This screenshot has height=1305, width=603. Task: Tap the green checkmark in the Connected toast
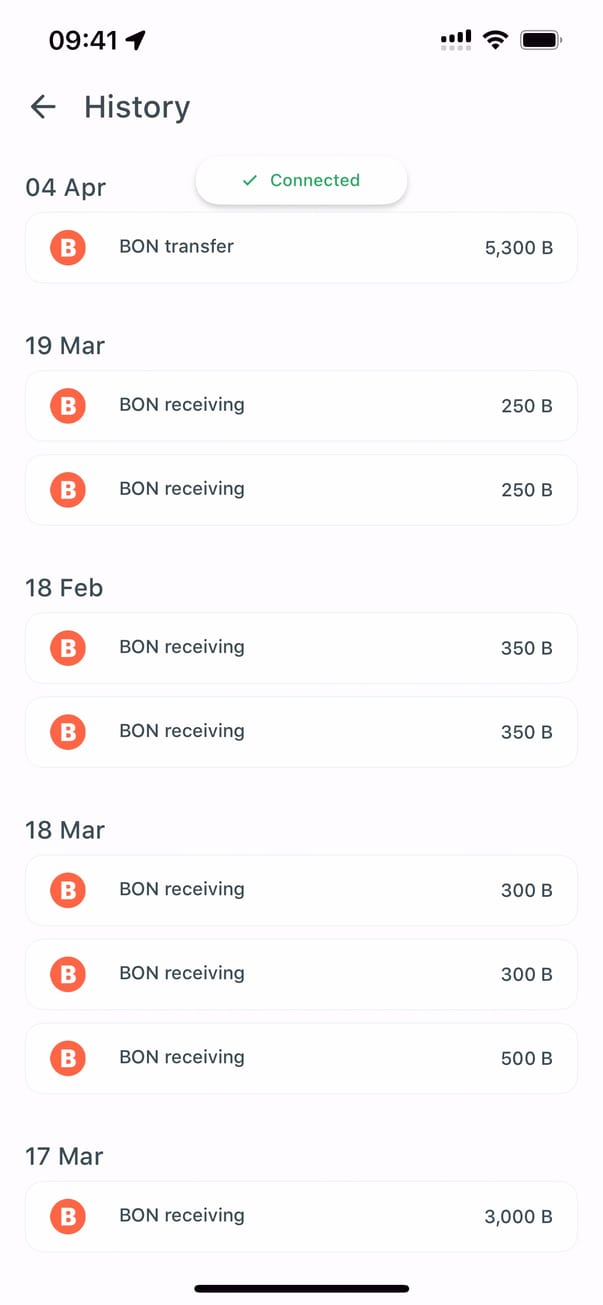pyautogui.click(x=250, y=181)
